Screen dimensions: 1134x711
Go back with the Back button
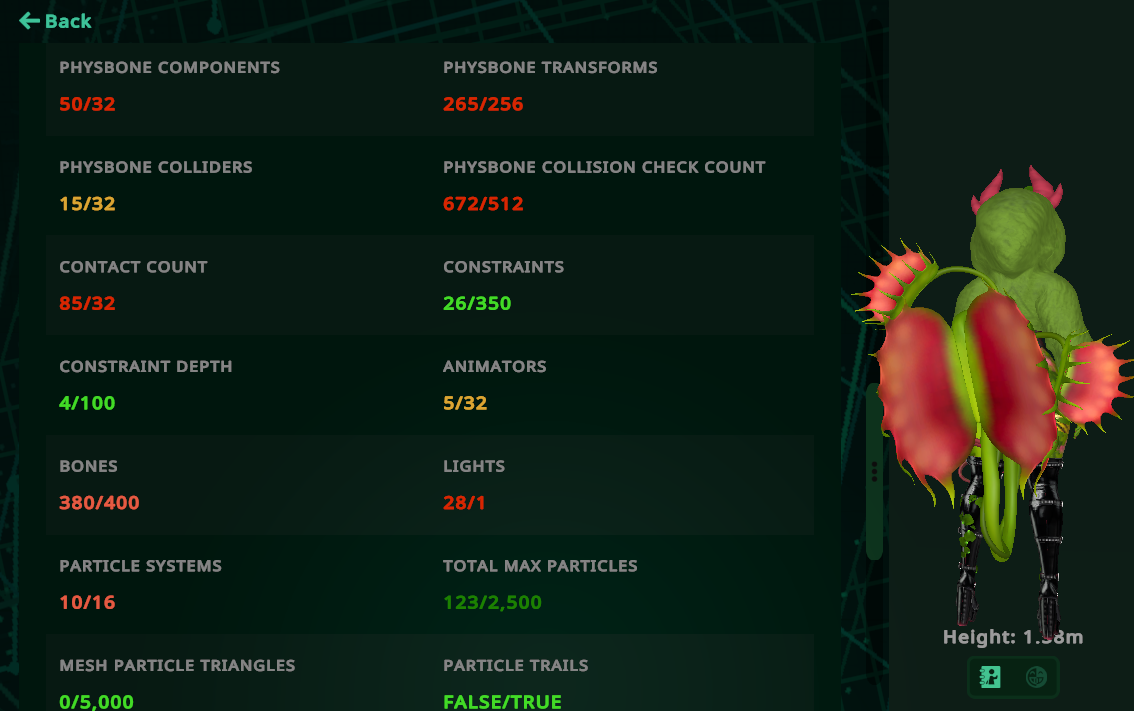55,21
